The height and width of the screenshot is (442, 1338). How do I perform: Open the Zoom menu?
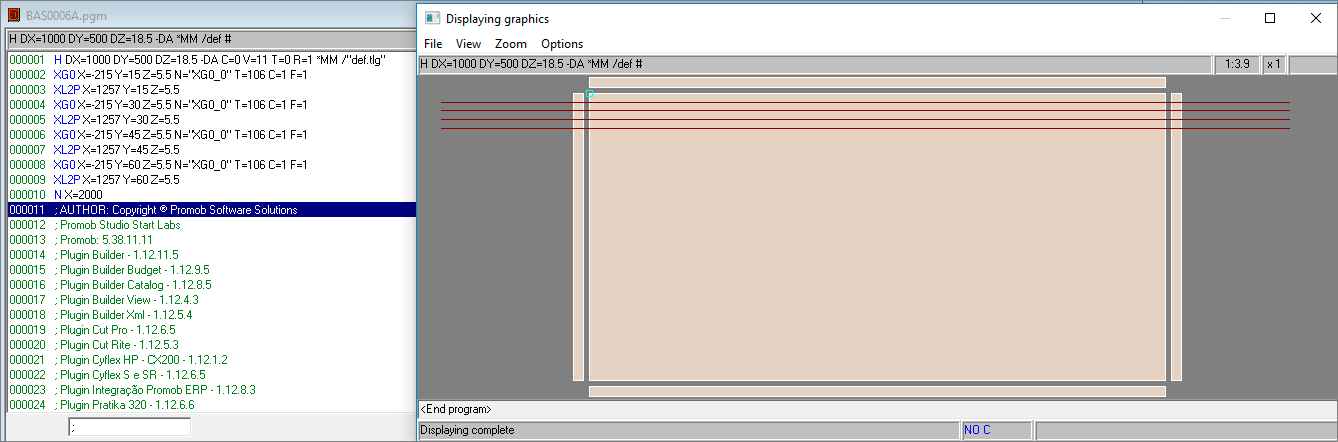coord(510,44)
